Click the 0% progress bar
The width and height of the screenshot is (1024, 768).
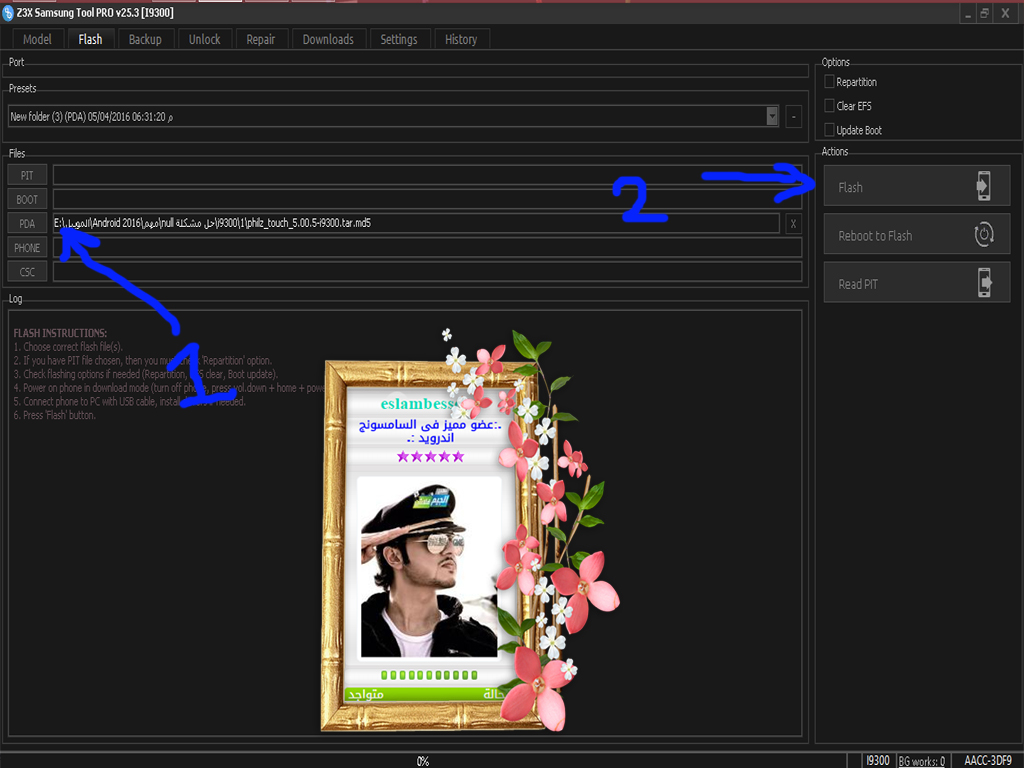[423, 761]
